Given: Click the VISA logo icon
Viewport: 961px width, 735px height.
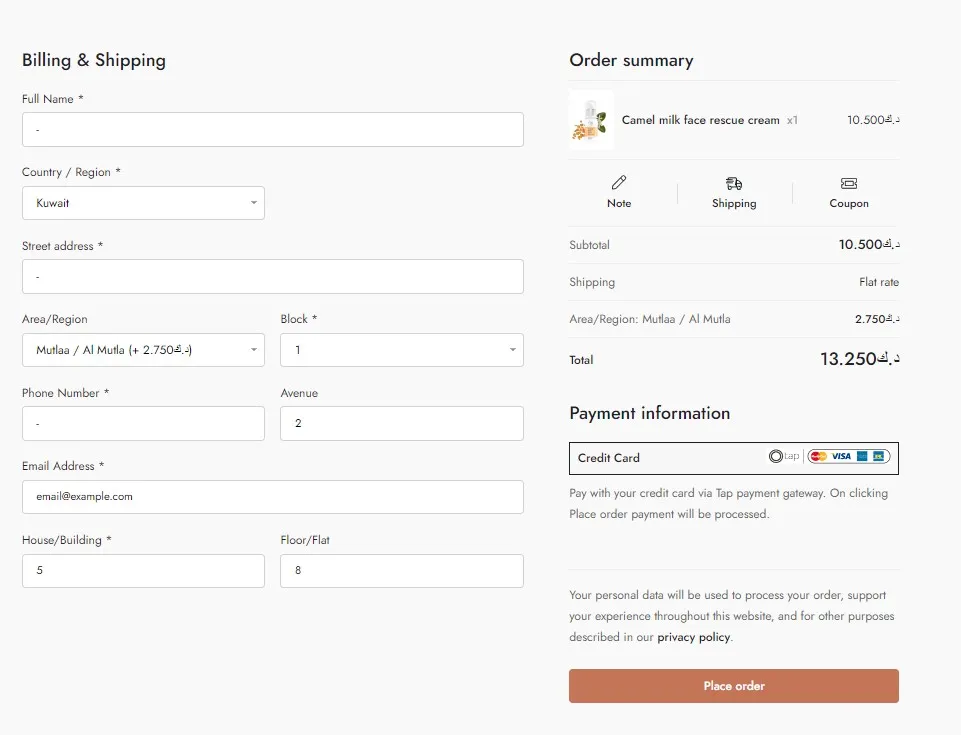Looking at the screenshot, I should (841, 456).
